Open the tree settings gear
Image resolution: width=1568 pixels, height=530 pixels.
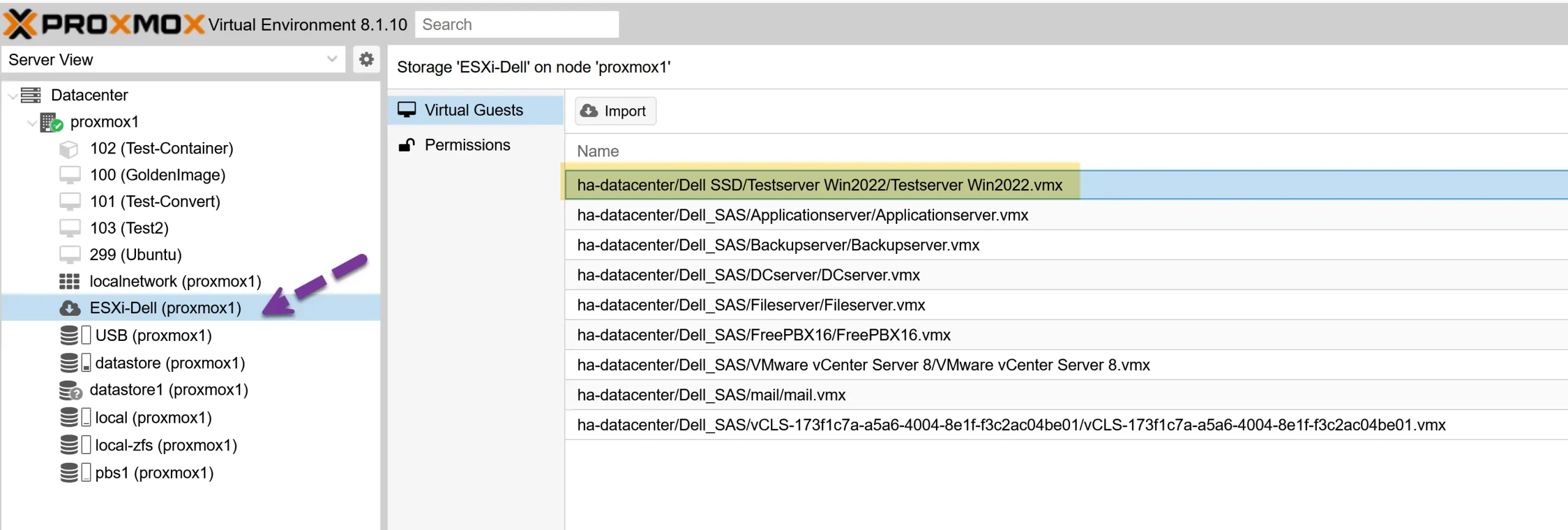tap(366, 59)
